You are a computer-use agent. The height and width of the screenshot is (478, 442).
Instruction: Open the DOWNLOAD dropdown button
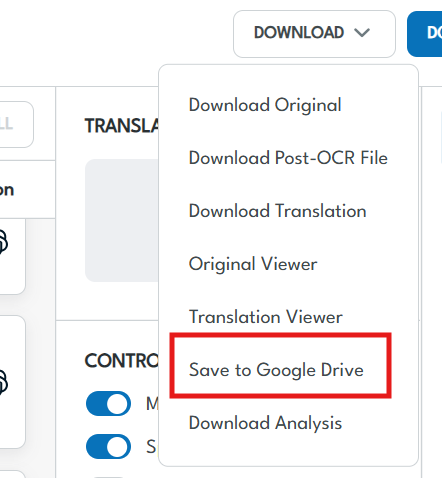coord(314,34)
